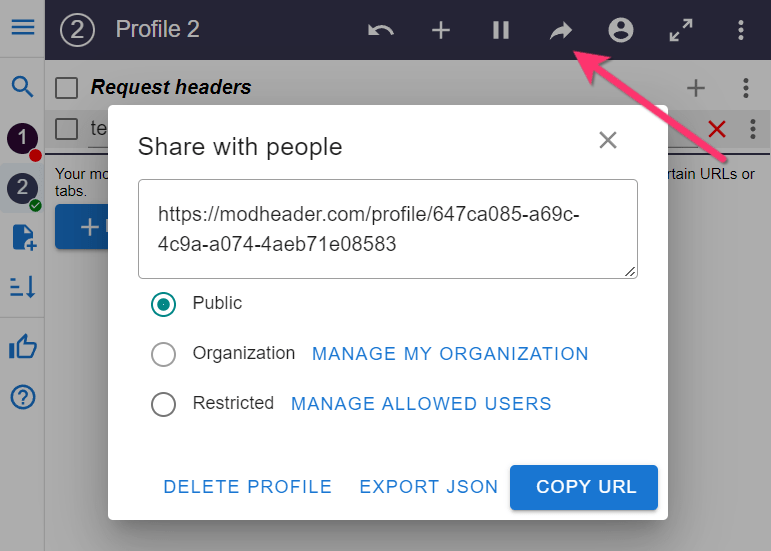Click the search icon in sidebar
The height and width of the screenshot is (551, 771).
tap(22, 86)
